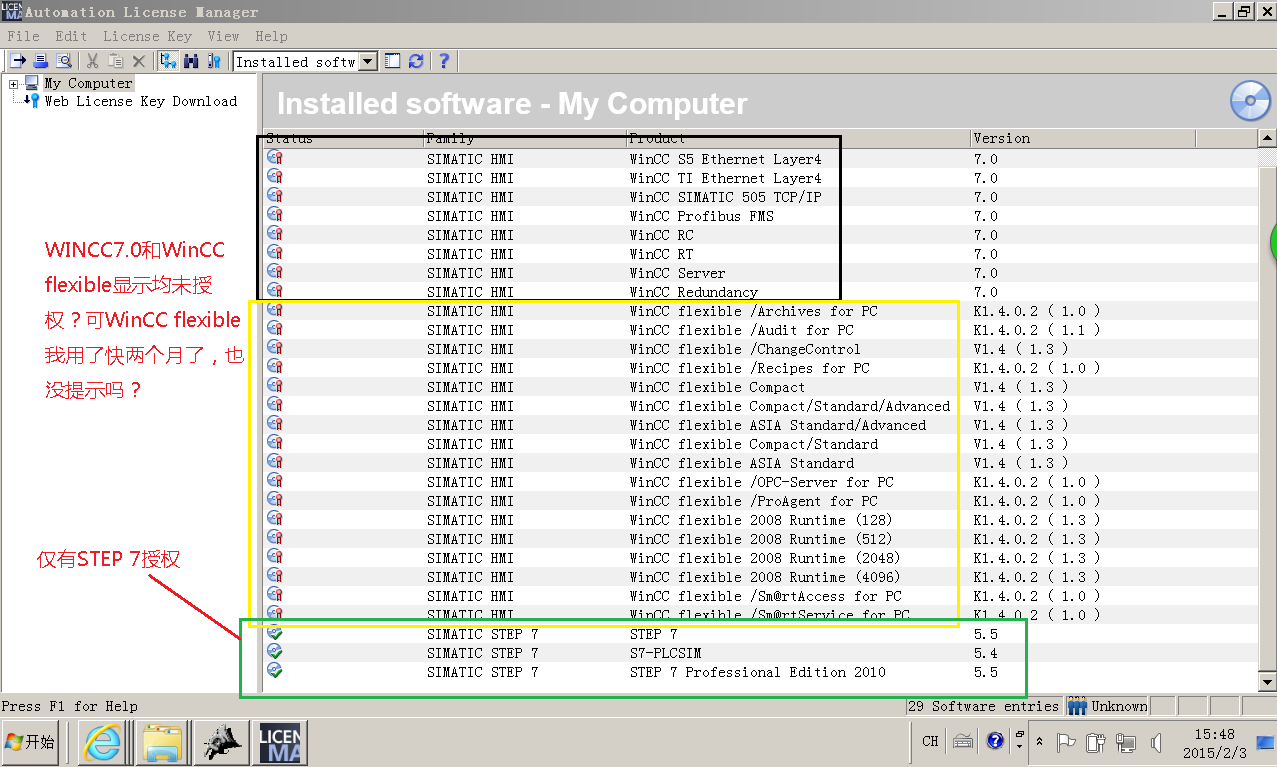The image size is (1277, 767).
Task: Click status icon of WinCC Server row
Action: 275,272
